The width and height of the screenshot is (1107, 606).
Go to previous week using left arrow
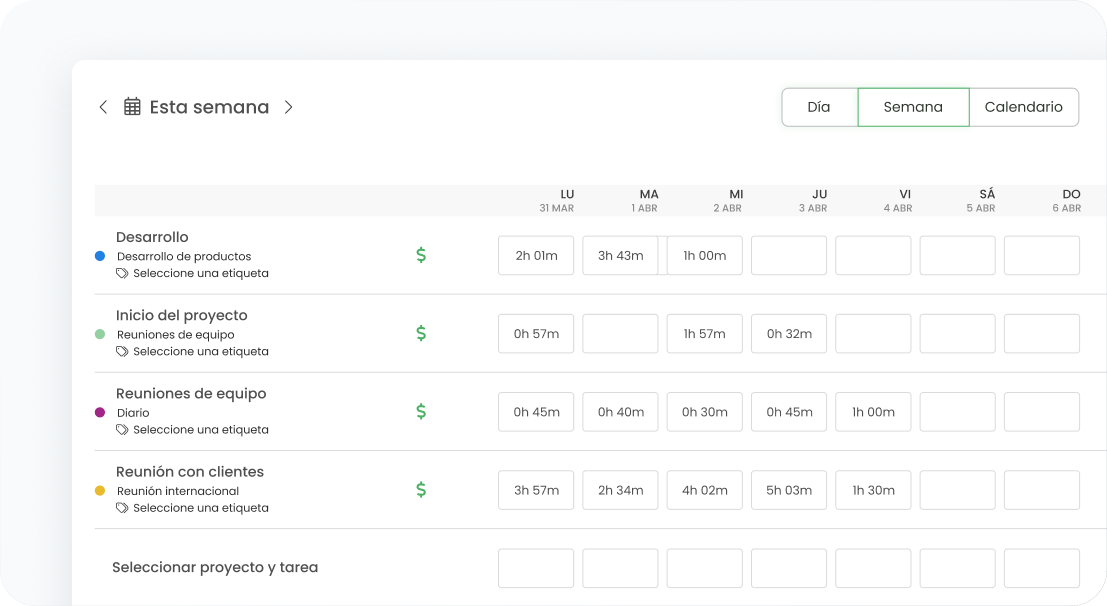tap(103, 107)
